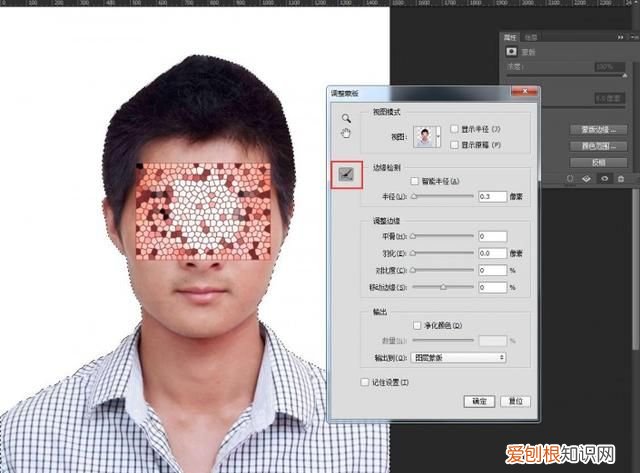This screenshot has height=473, width=640.
Task: Open the Properties panel flyout menu
Action: click(635, 37)
